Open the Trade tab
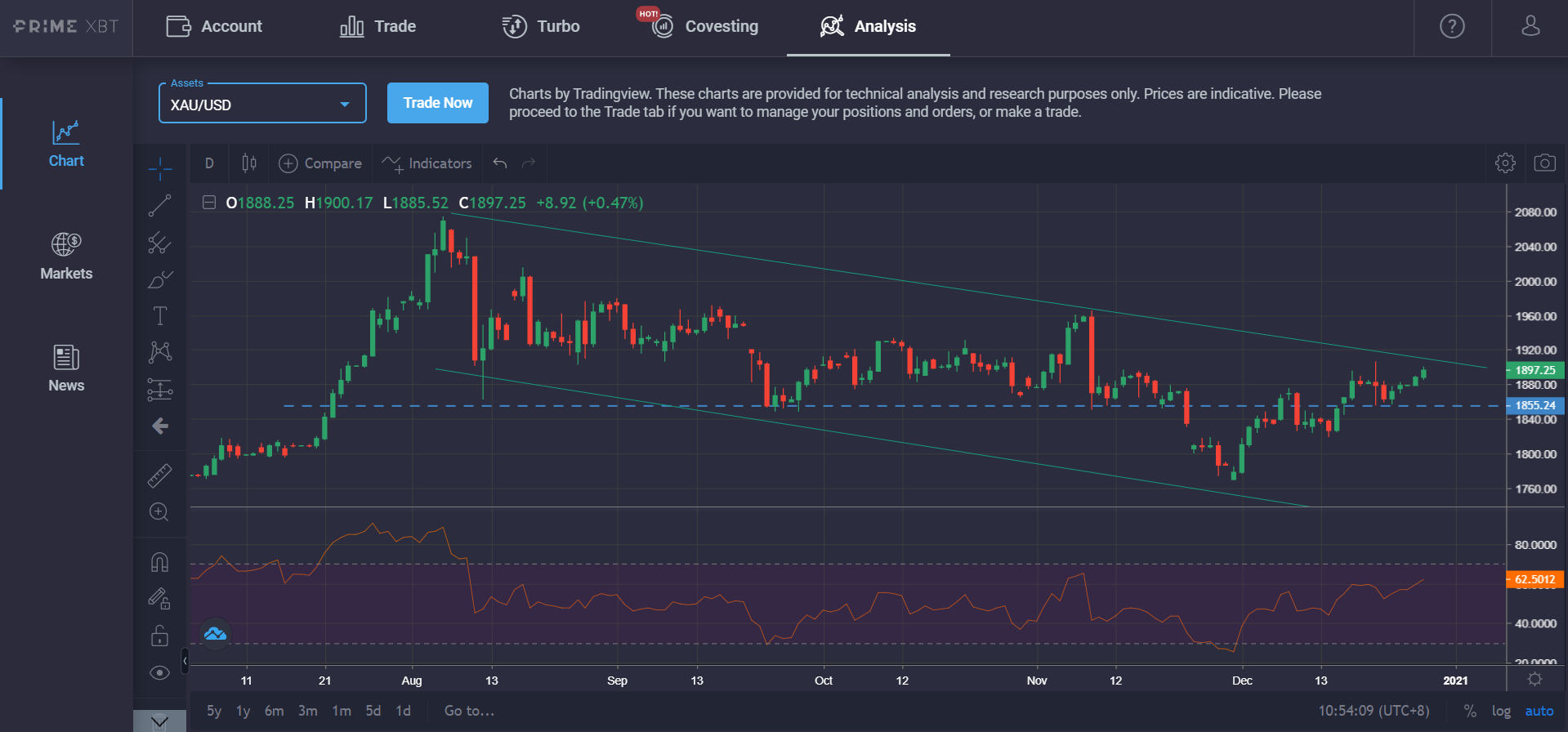The height and width of the screenshot is (732, 1568). coord(377,27)
